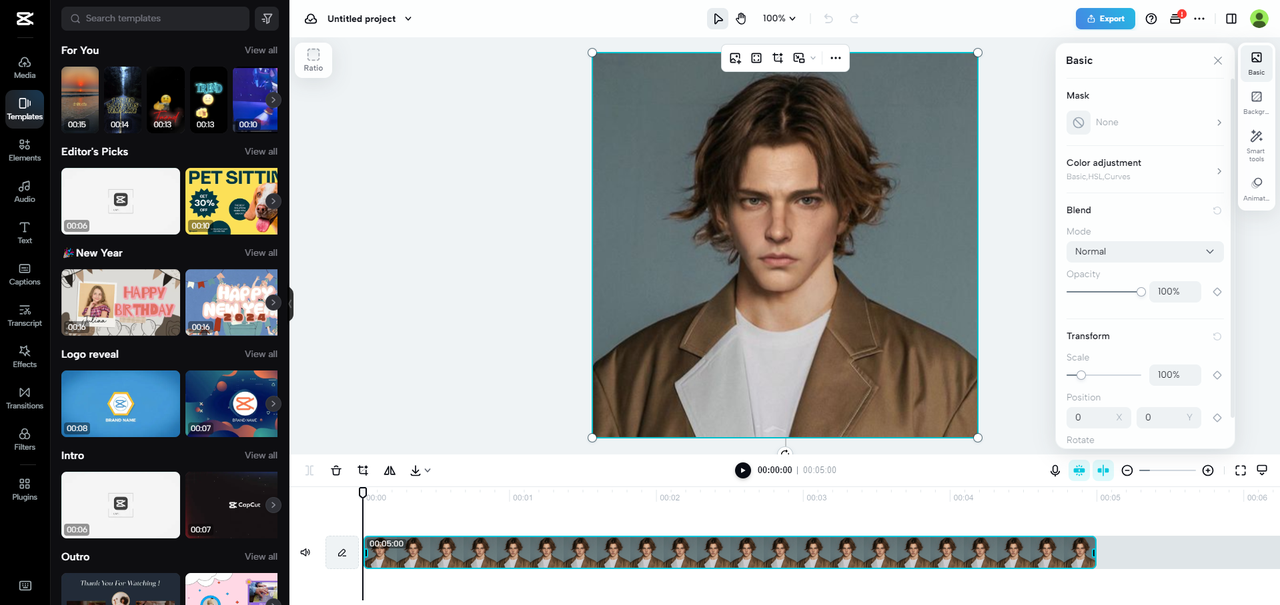The image size is (1280, 605).
Task: Switch to the Background panel tab
Action: coord(1256,103)
